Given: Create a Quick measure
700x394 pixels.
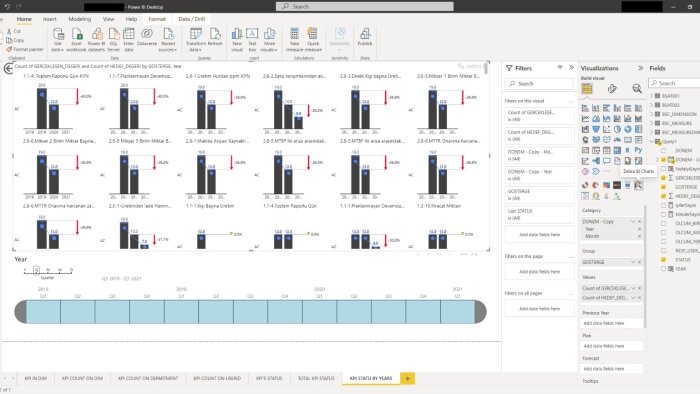Looking at the screenshot, I should (x=313, y=39).
